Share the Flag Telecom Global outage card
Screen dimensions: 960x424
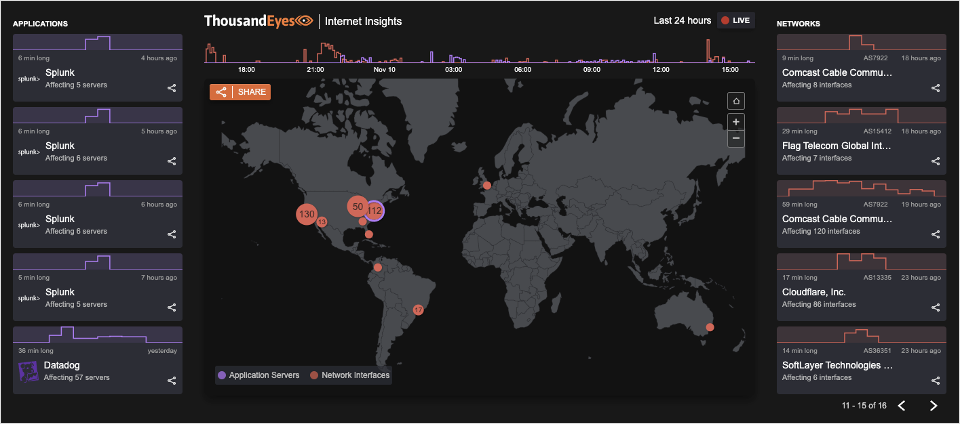coord(936,161)
